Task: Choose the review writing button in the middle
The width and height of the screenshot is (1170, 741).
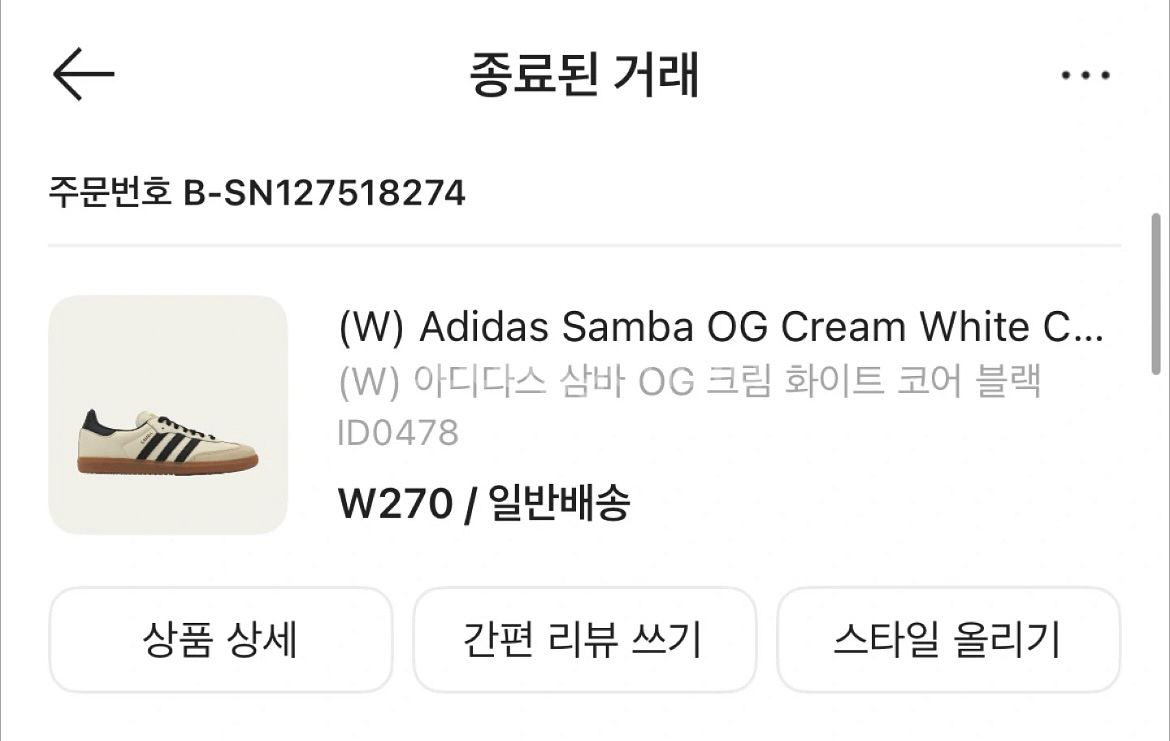Action: click(584, 640)
